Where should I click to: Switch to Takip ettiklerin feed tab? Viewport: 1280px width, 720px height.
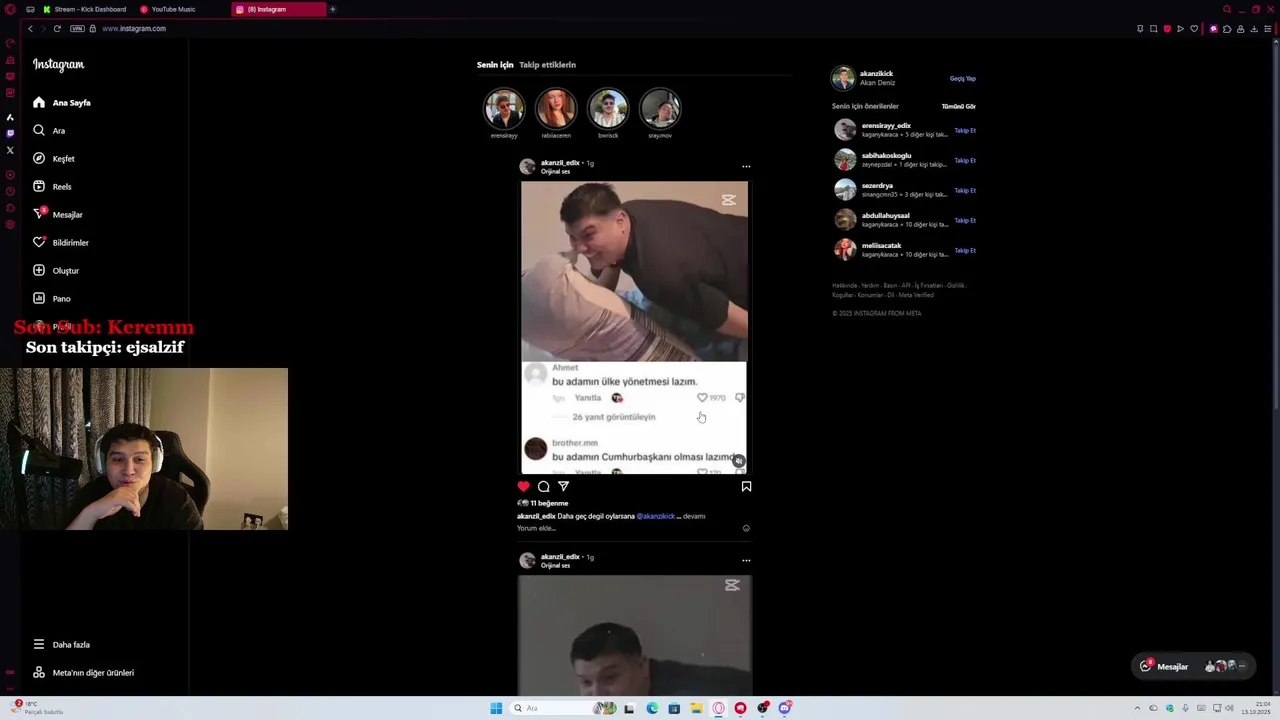tap(547, 65)
